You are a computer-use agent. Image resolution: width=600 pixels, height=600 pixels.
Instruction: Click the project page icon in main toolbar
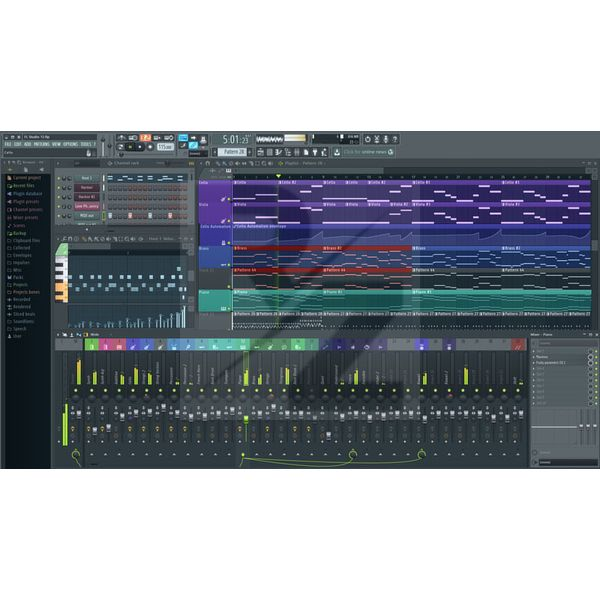coord(306,153)
